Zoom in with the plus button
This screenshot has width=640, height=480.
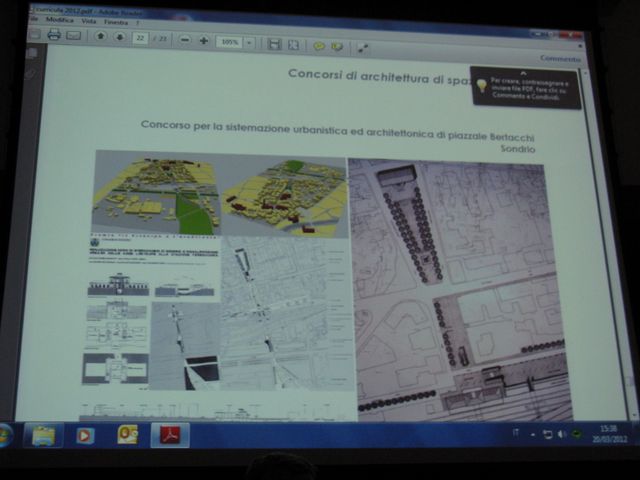(204, 40)
